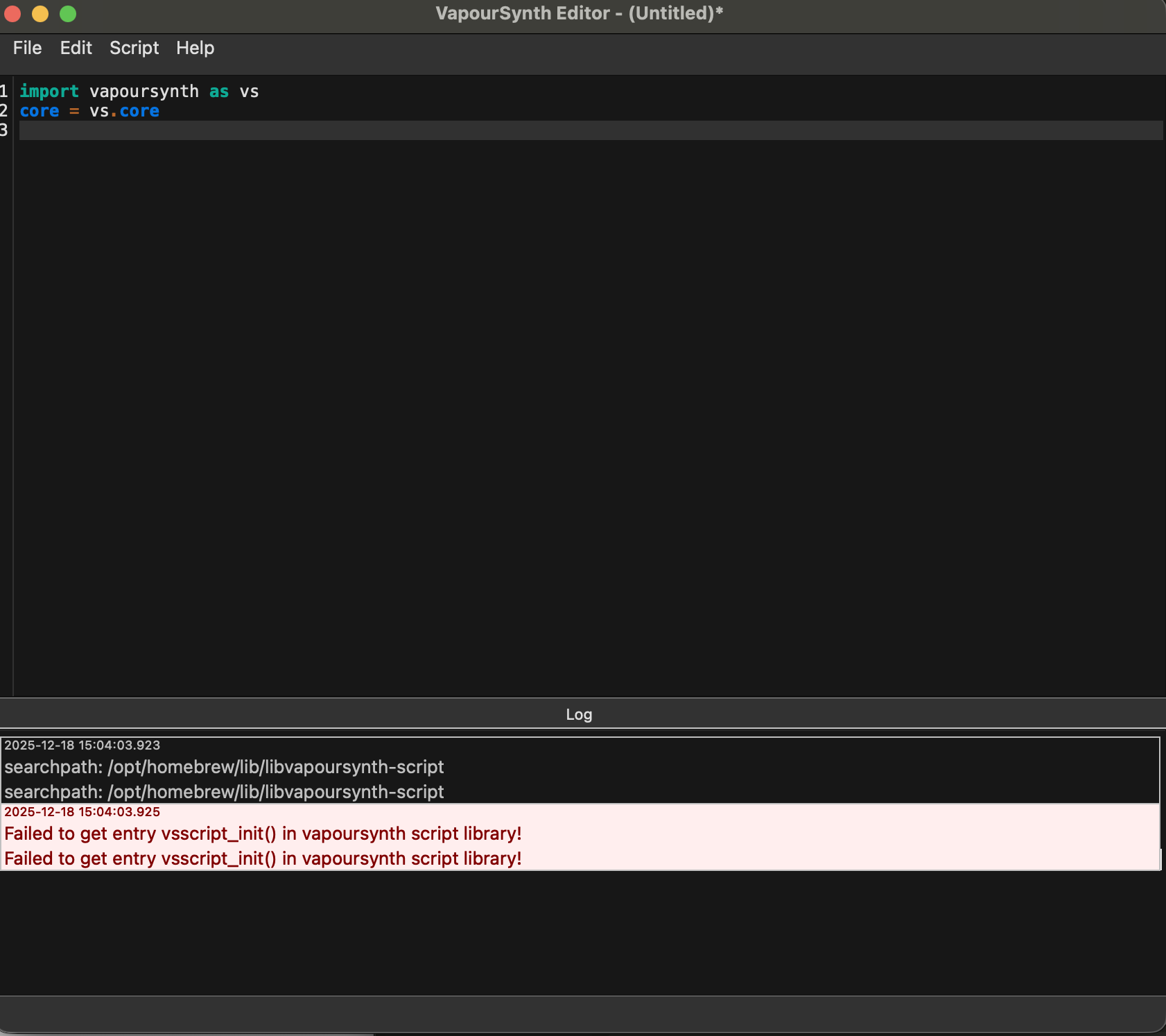Image resolution: width=1166 pixels, height=1036 pixels.
Task: Click the equals sign on line 2
Action: [74, 111]
